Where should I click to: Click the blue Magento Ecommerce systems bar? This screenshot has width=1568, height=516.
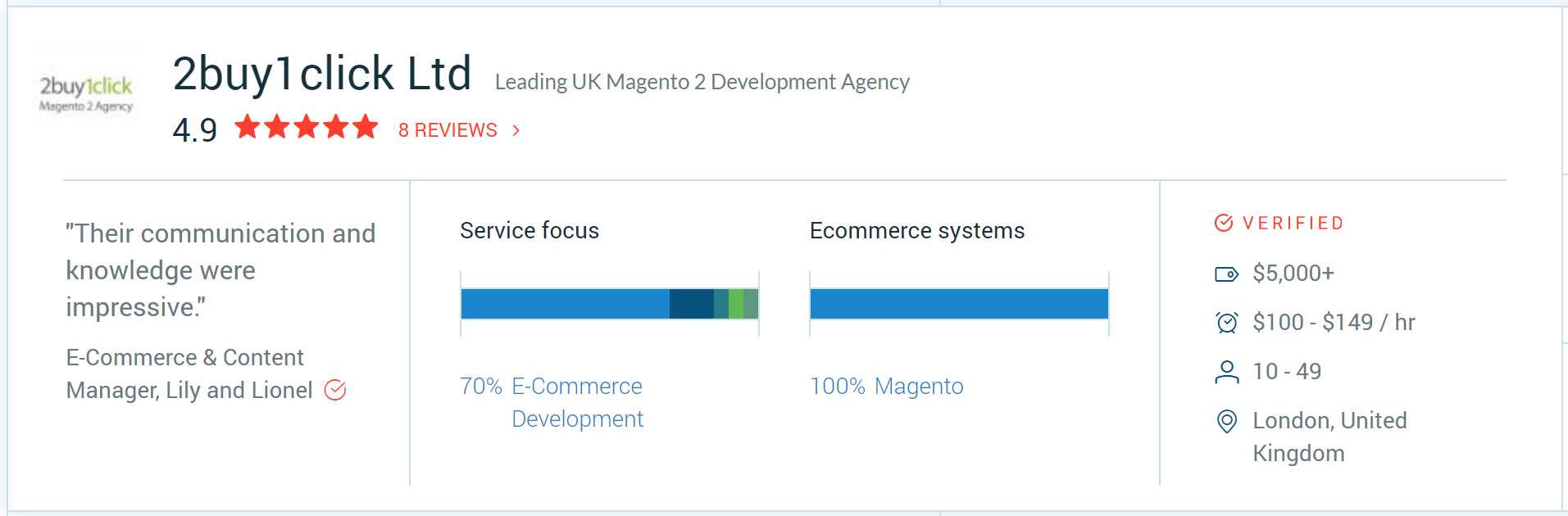pyautogui.click(x=959, y=304)
